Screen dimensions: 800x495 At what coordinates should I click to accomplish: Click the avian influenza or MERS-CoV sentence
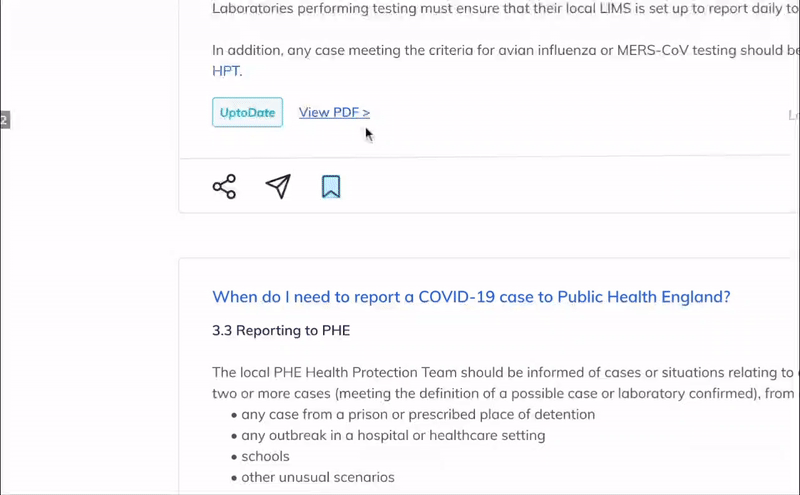tap(506, 51)
